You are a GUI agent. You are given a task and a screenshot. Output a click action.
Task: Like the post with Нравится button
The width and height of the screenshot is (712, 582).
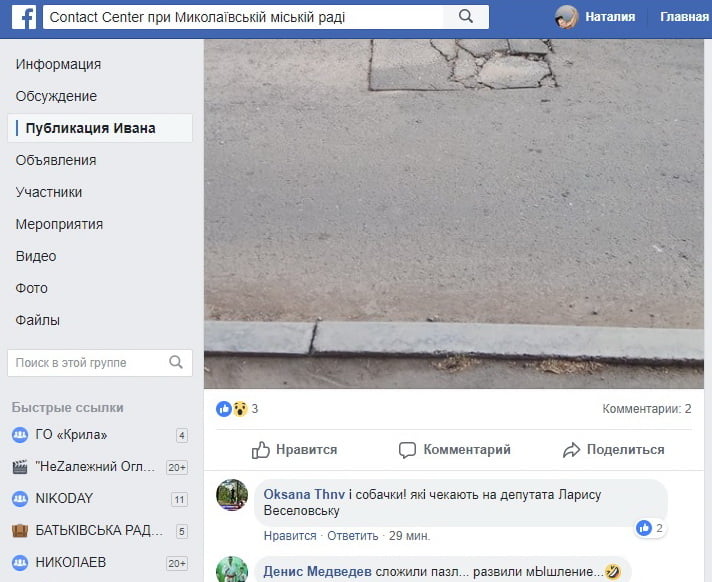click(x=295, y=450)
